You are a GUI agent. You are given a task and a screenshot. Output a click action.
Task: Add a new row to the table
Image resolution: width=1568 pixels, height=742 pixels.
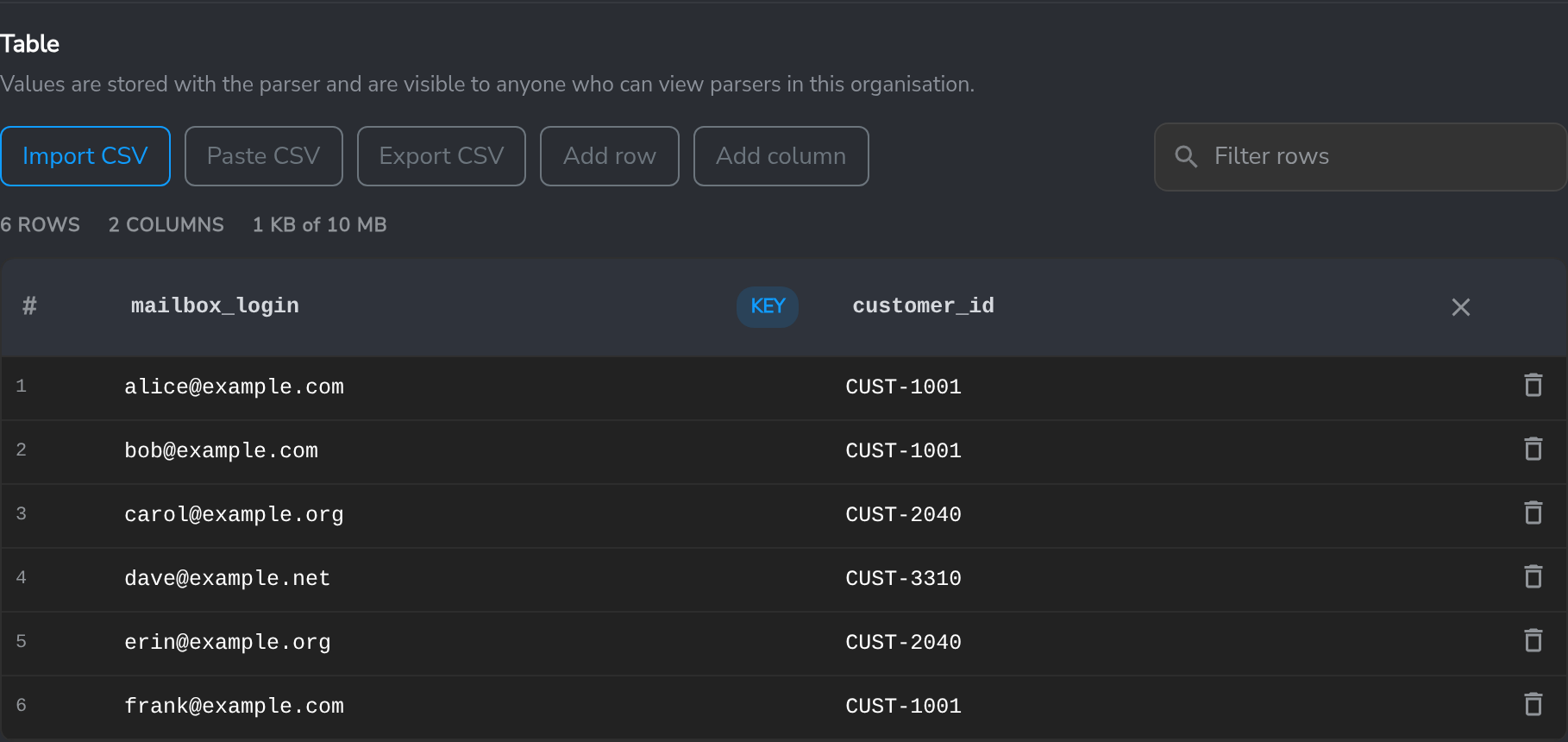point(610,156)
